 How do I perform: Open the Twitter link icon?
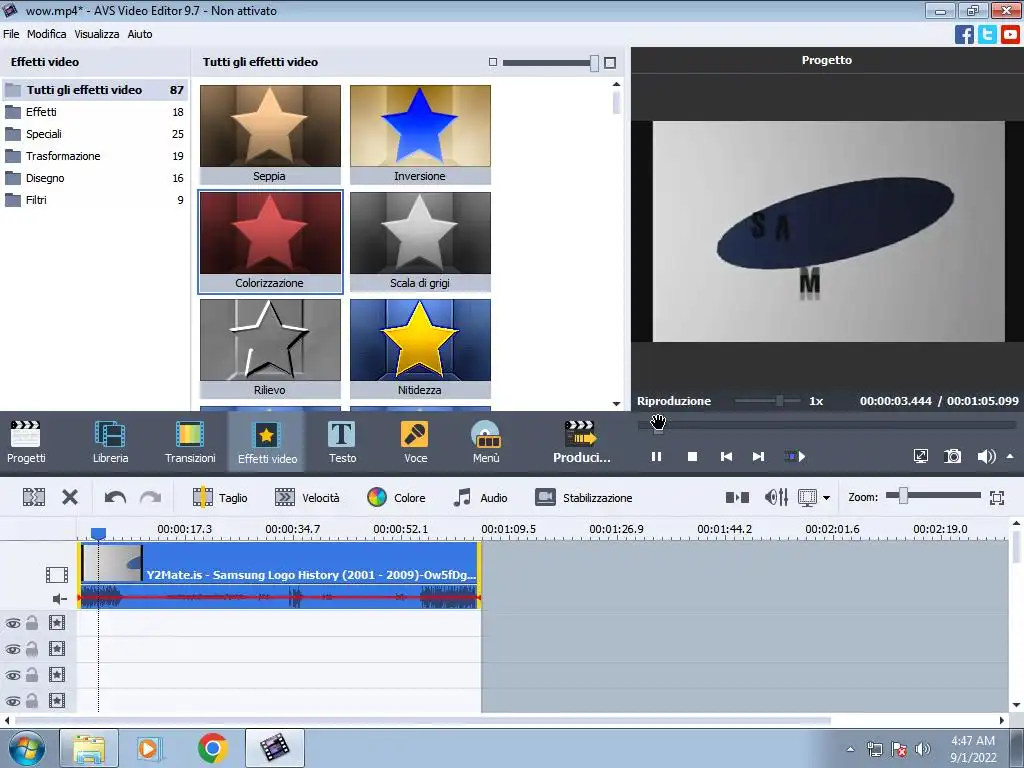(x=987, y=35)
